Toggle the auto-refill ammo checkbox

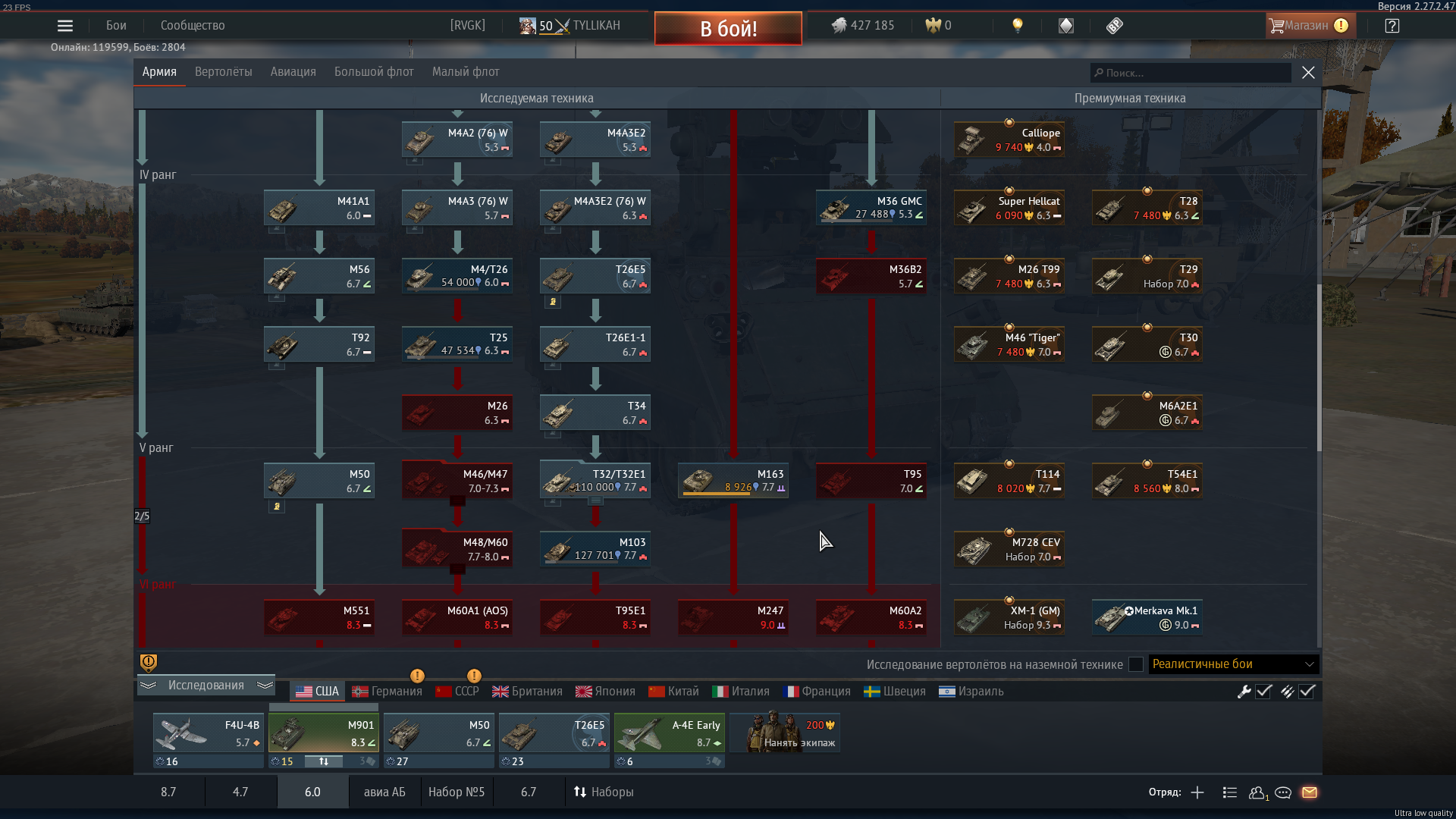1307,692
